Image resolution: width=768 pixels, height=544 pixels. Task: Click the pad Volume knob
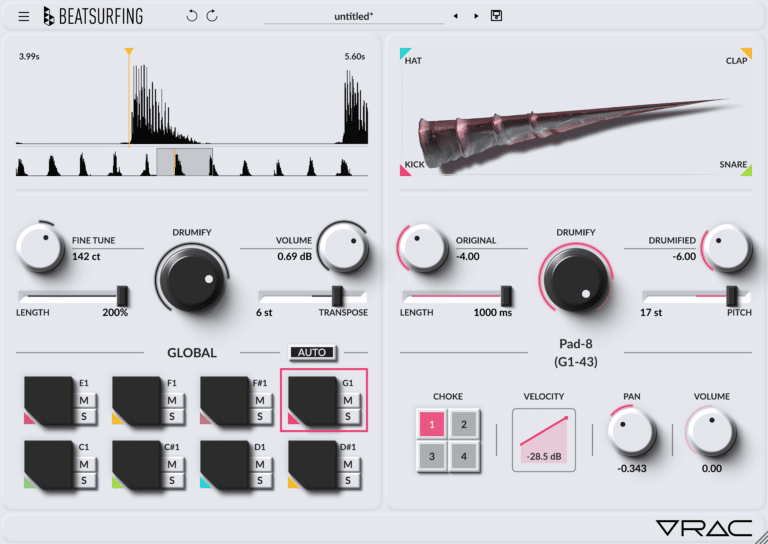pyautogui.click(x=712, y=433)
